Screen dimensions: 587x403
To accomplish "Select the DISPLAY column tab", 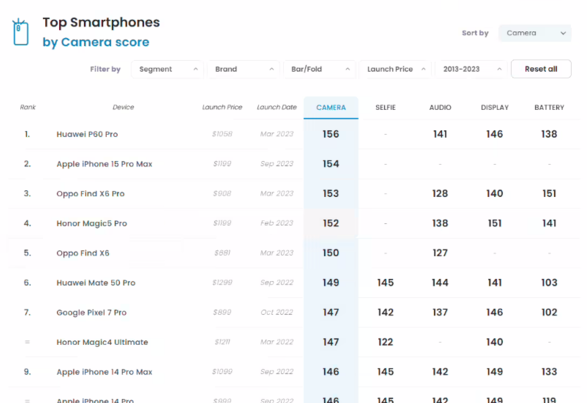I will (495, 108).
